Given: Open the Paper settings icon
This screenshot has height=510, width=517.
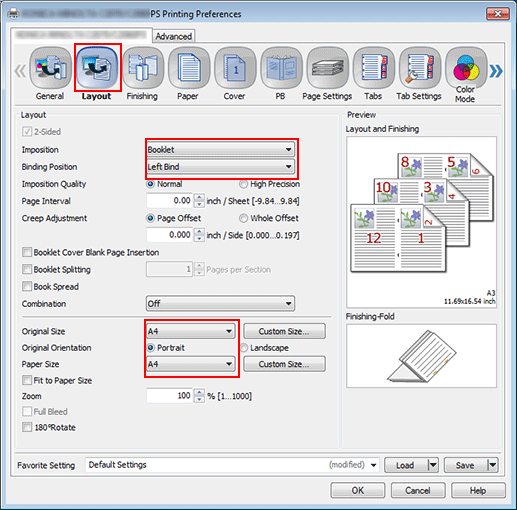Looking at the screenshot, I should click(x=189, y=68).
